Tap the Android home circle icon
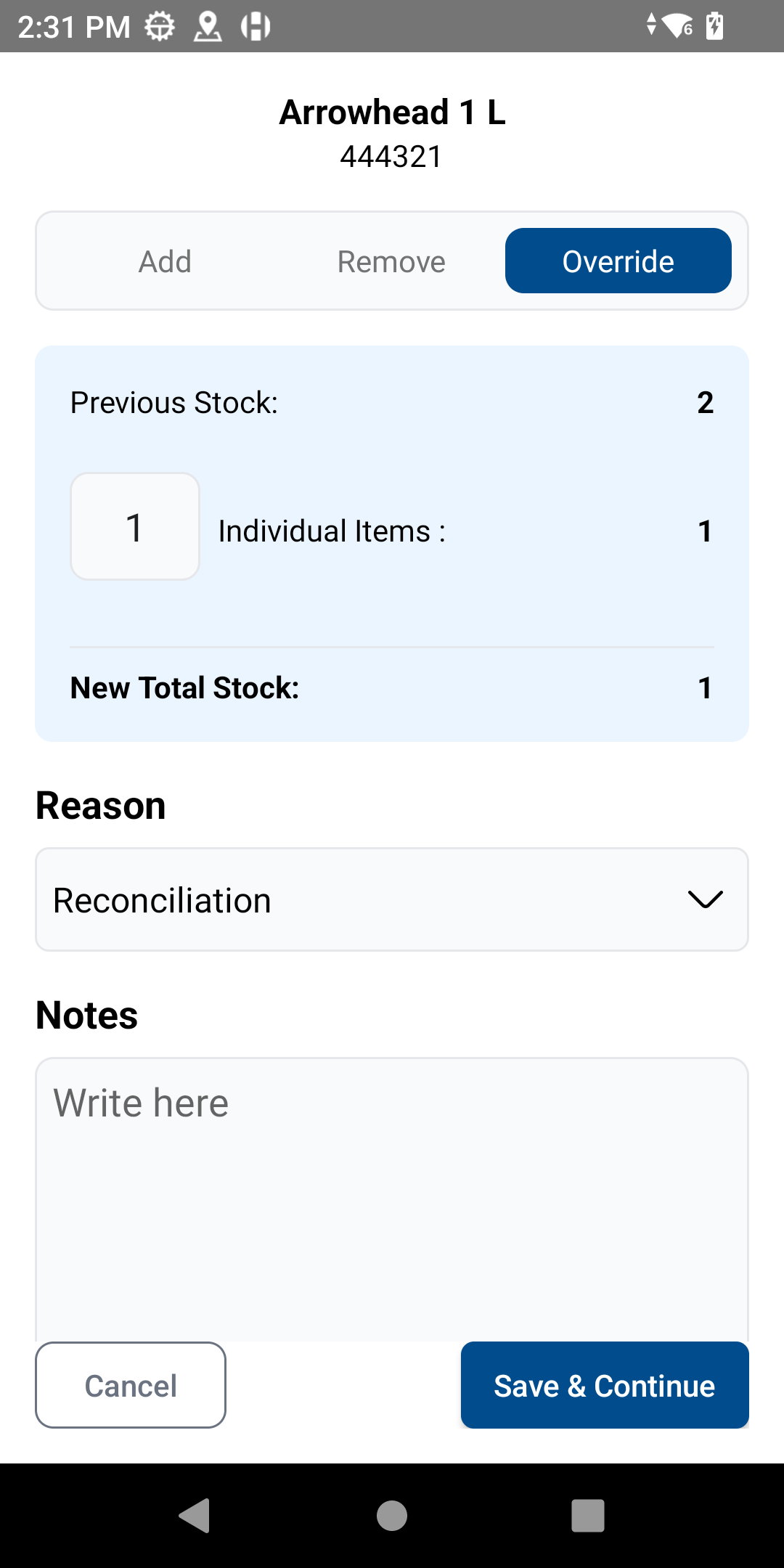This screenshot has height=1568, width=784. (x=392, y=1516)
